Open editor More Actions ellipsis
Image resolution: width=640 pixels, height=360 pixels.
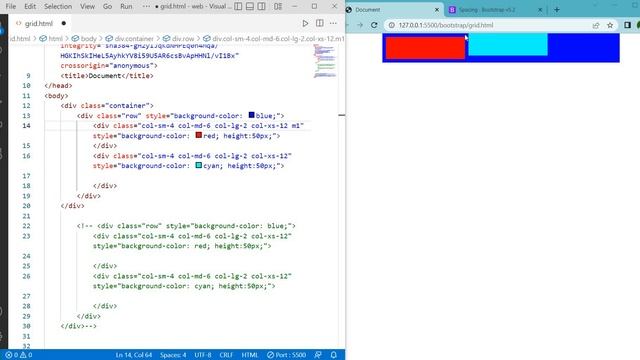point(333,23)
